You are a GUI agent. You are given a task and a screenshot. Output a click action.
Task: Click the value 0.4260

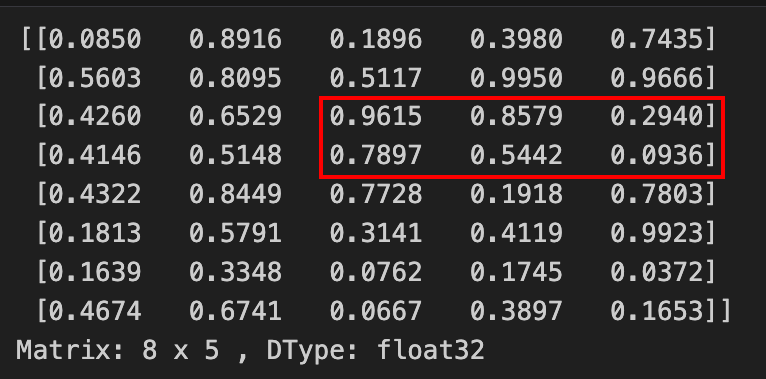95,117
